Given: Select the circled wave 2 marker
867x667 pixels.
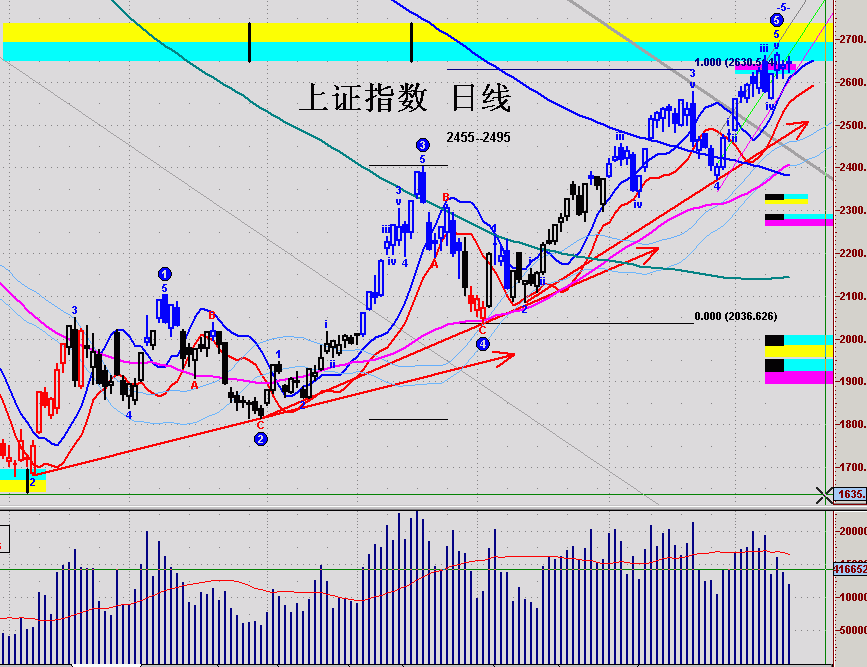Looking at the screenshot, I should (x=261, y=438).
